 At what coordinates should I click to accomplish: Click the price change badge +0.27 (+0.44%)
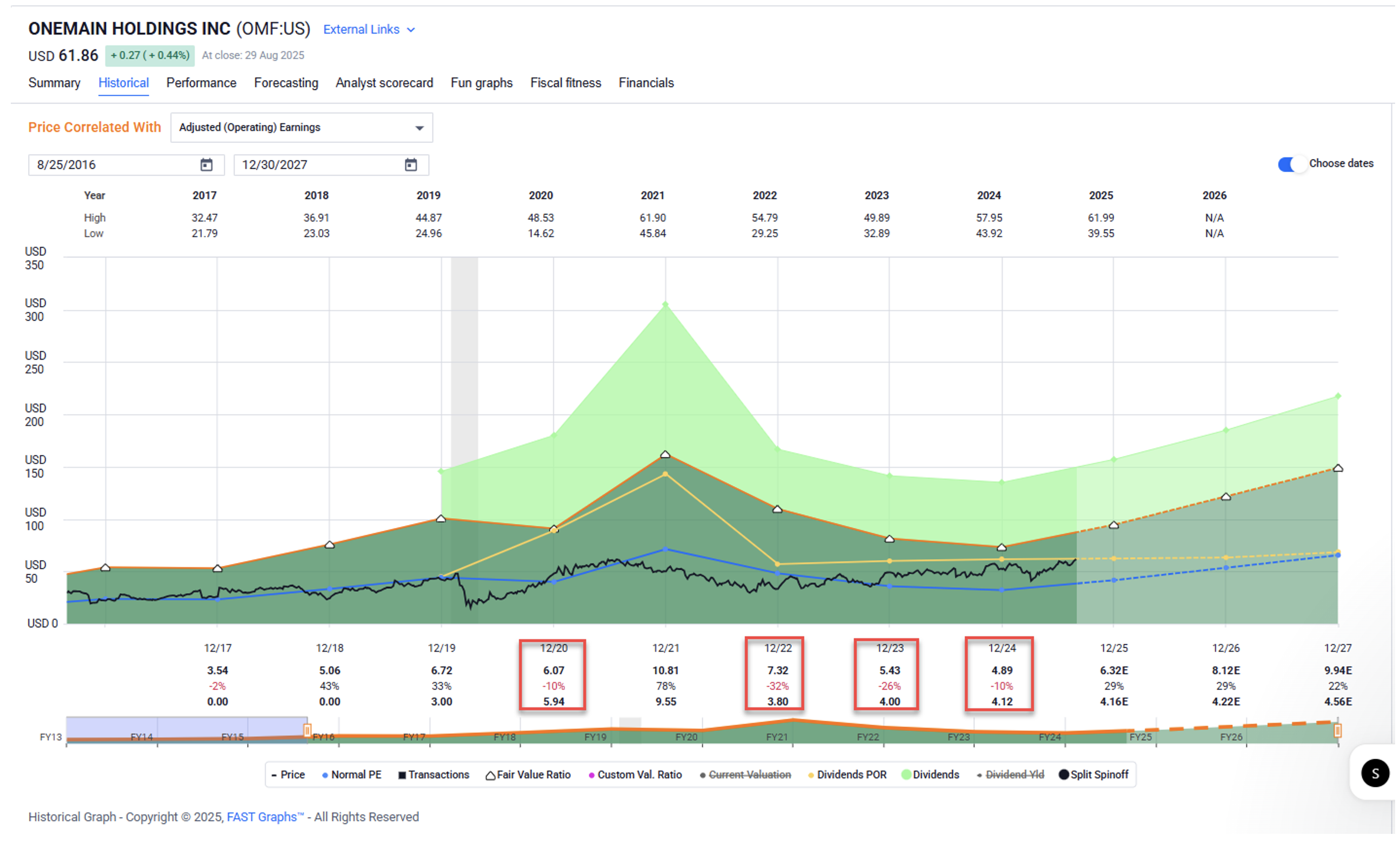click(150, 55)
